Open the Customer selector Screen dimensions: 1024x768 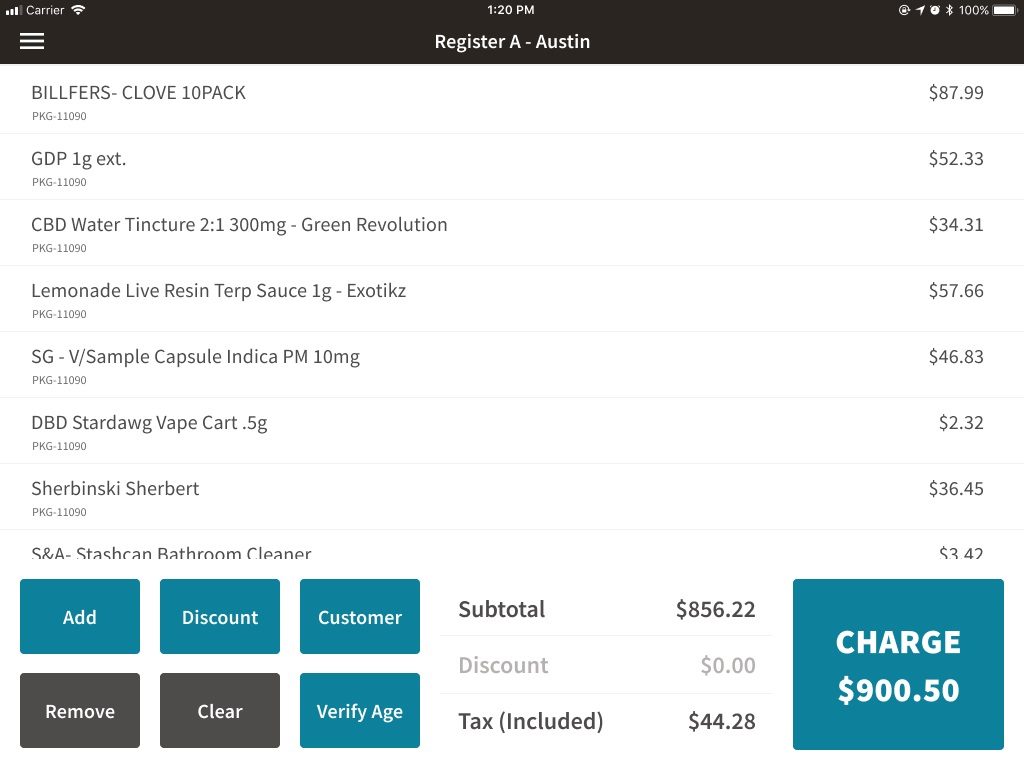coord(360,617)
